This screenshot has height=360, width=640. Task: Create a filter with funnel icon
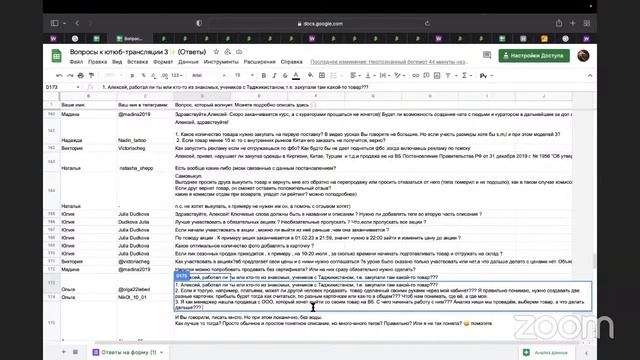[x=449, y=76]
